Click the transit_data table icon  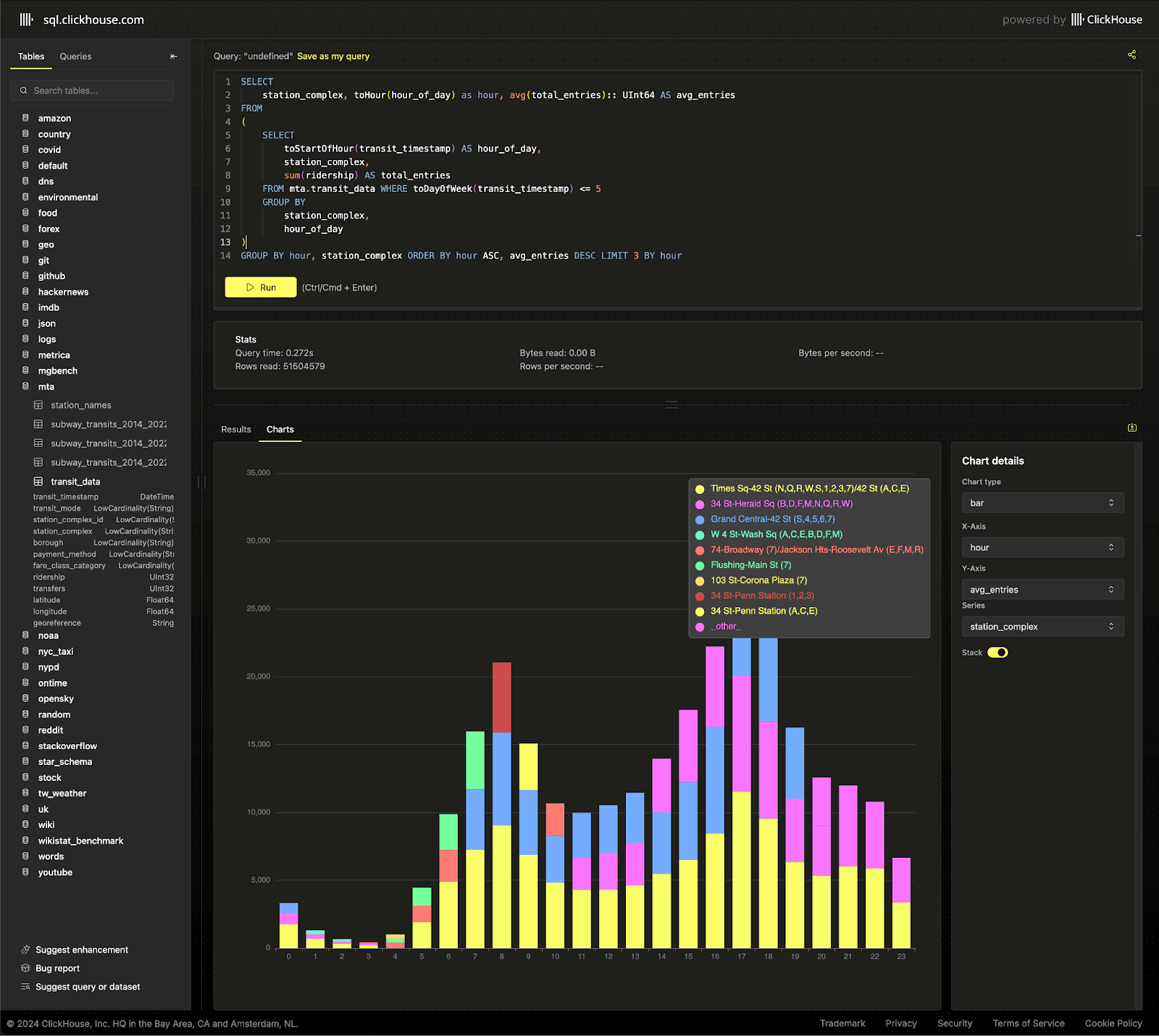tap(38, 482)
